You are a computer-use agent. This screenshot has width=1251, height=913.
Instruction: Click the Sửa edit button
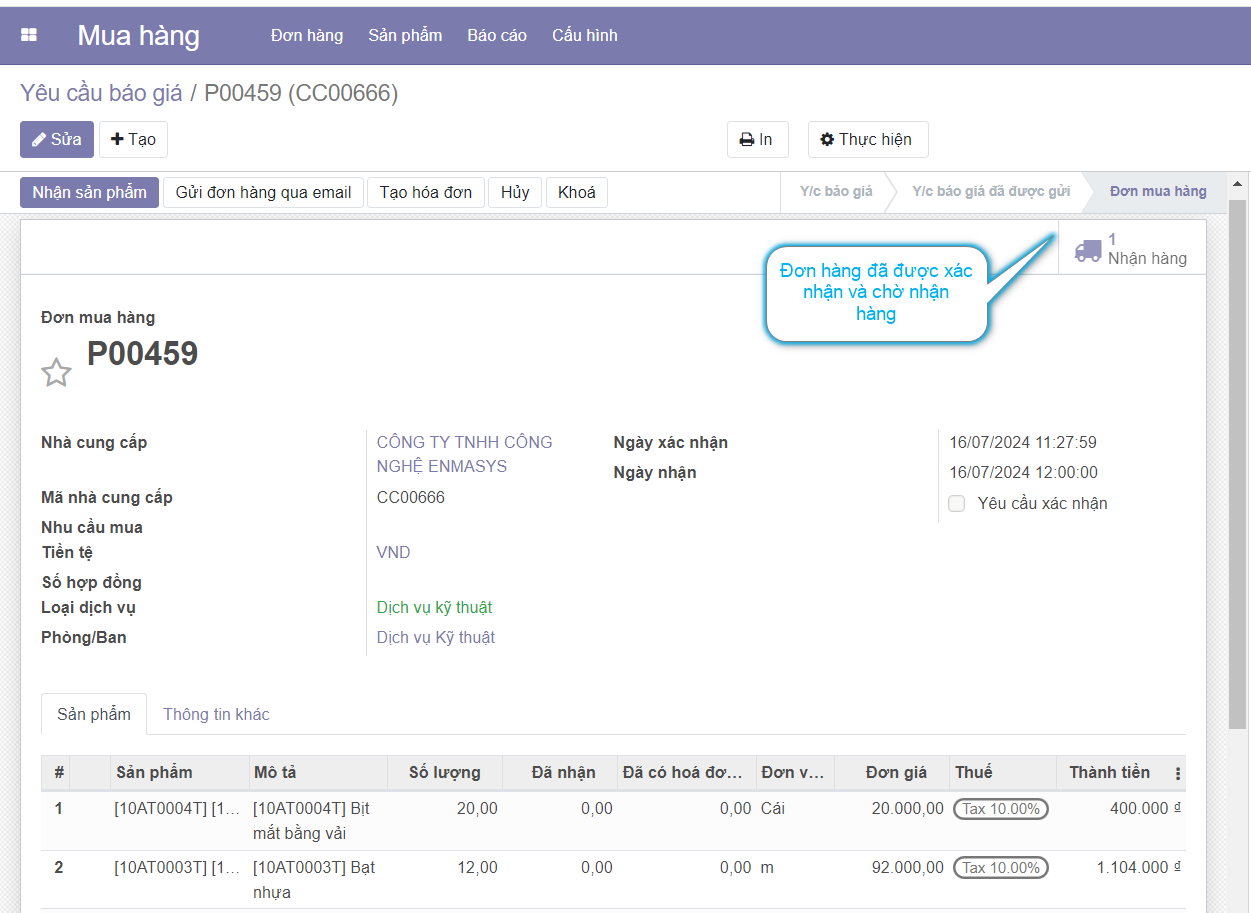point(57,140)
